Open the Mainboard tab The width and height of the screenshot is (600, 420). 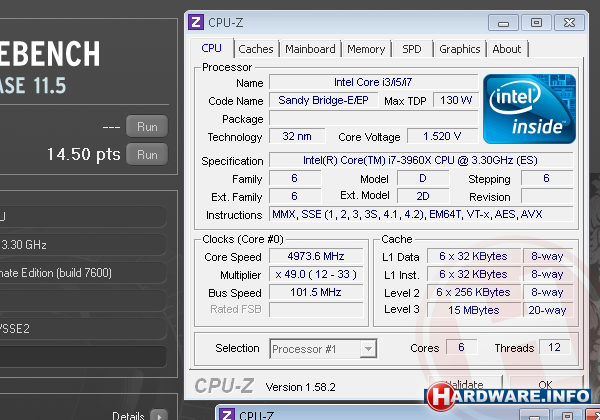tap(310, 49)
